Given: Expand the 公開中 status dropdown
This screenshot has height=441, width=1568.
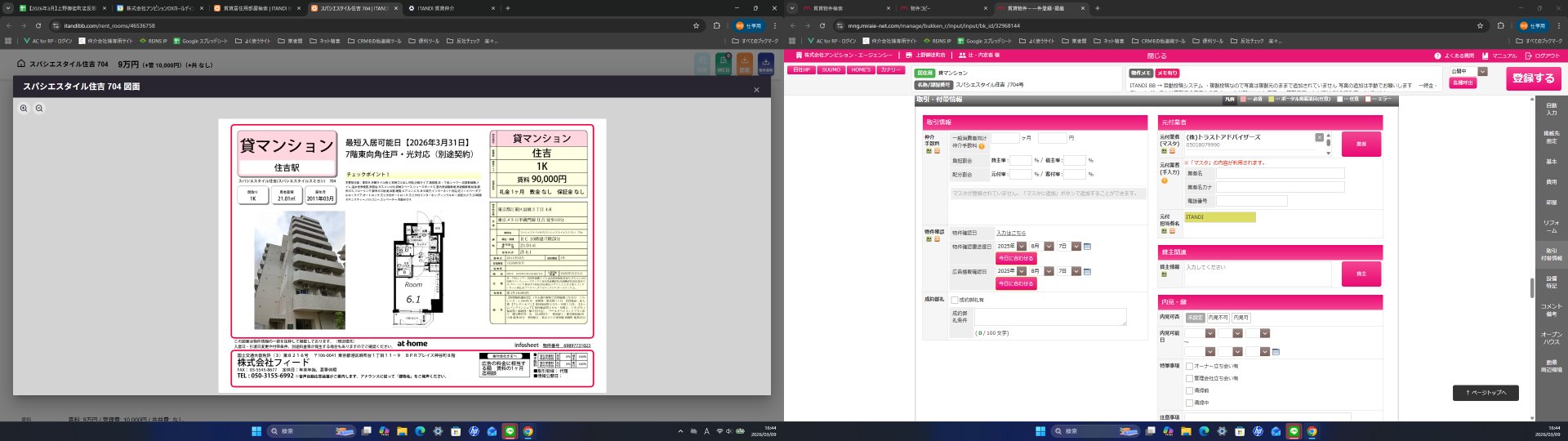Looking at the screenshot, I should (1482, 72).
